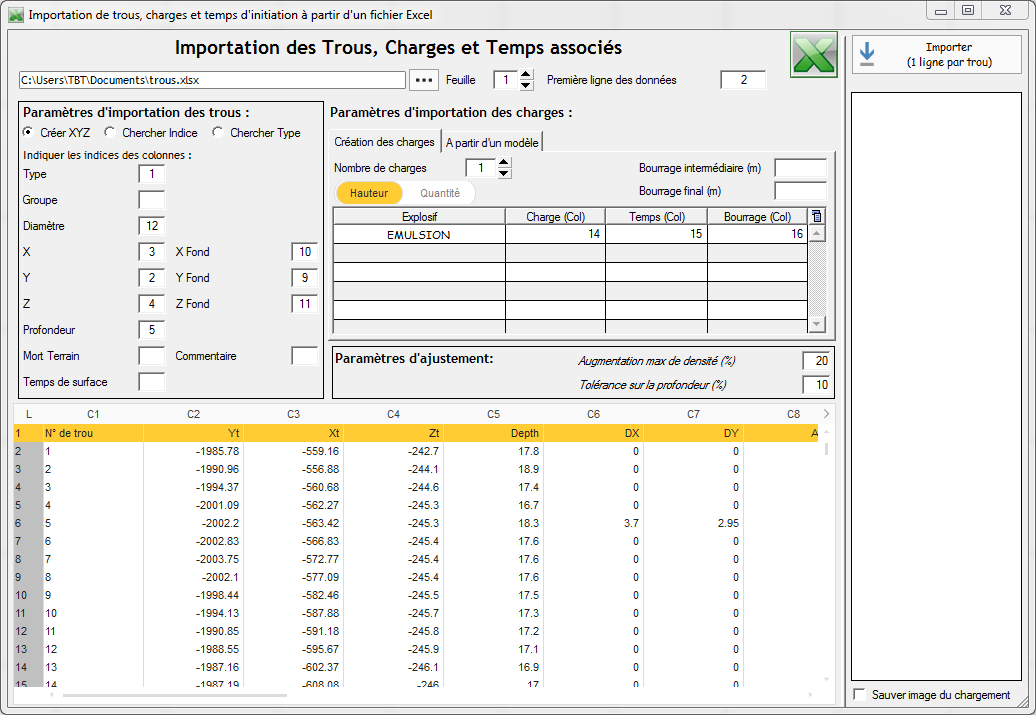Click the paste icon in charges table header
1036x715 pixels.
(817, 216)
